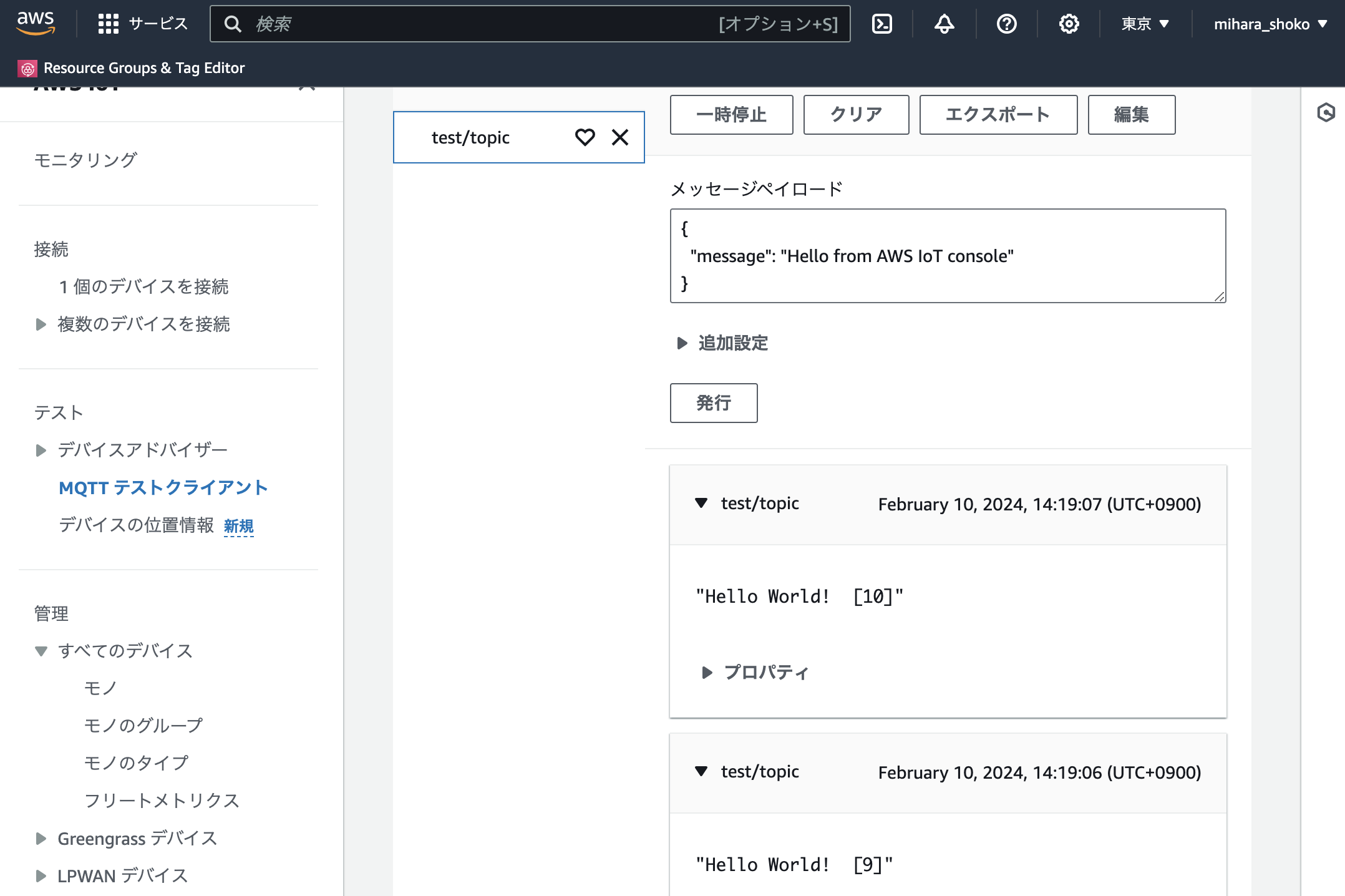Image resolution: width=1345 pixels, height=896 pixels.
Task: Open モノのグループ in the sidebar
Action: coord(143,725)
